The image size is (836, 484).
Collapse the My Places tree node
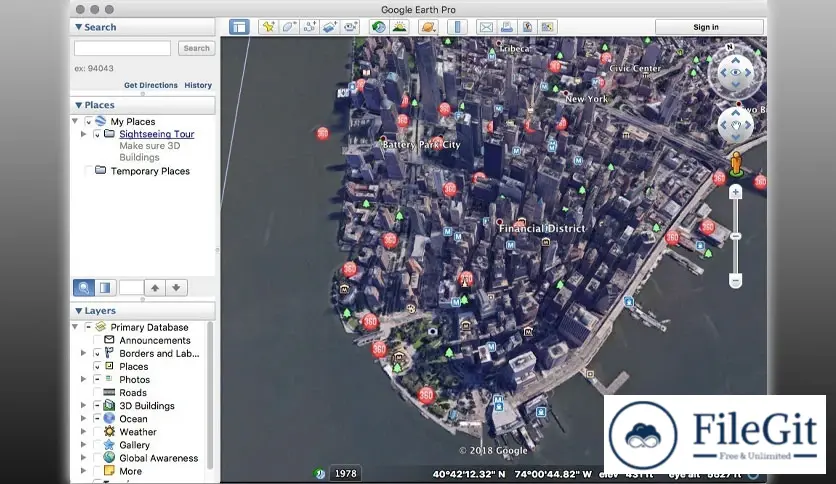click(x=75, y=122)
